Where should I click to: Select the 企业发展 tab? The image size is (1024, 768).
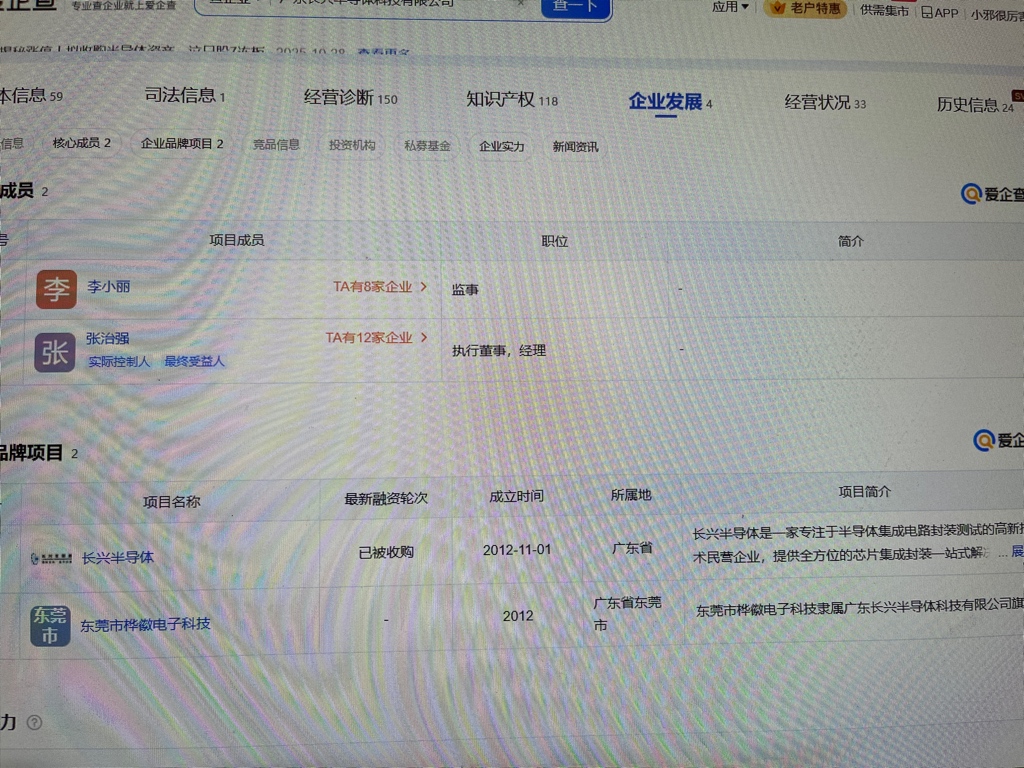pyautogui.click(x=670, y=102)
